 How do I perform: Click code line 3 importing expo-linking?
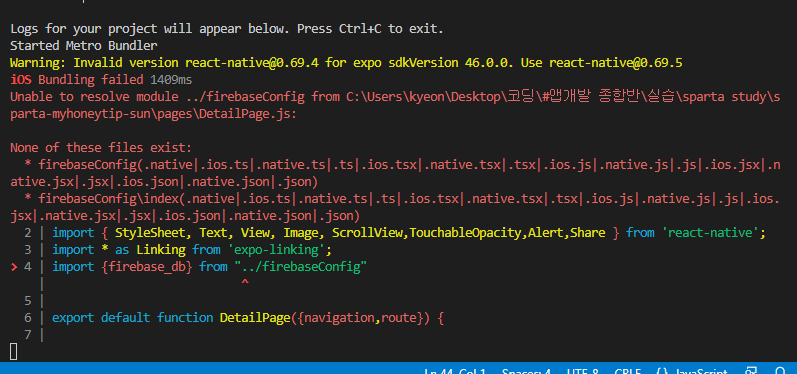point(178,250)
